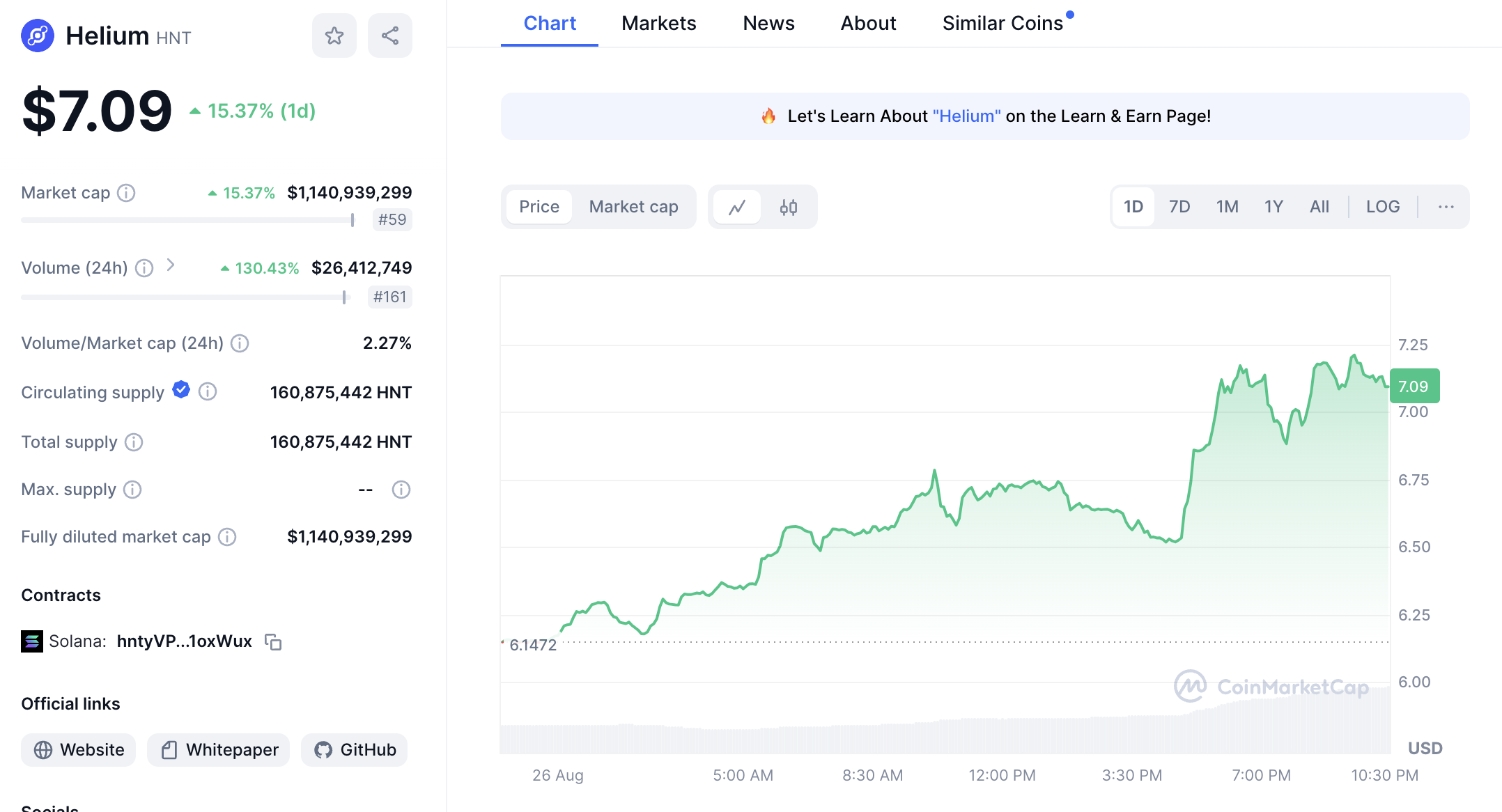Viewport: 1502px width, 812px height.
Task: Select Price chart mode
Action: [539, 207]
